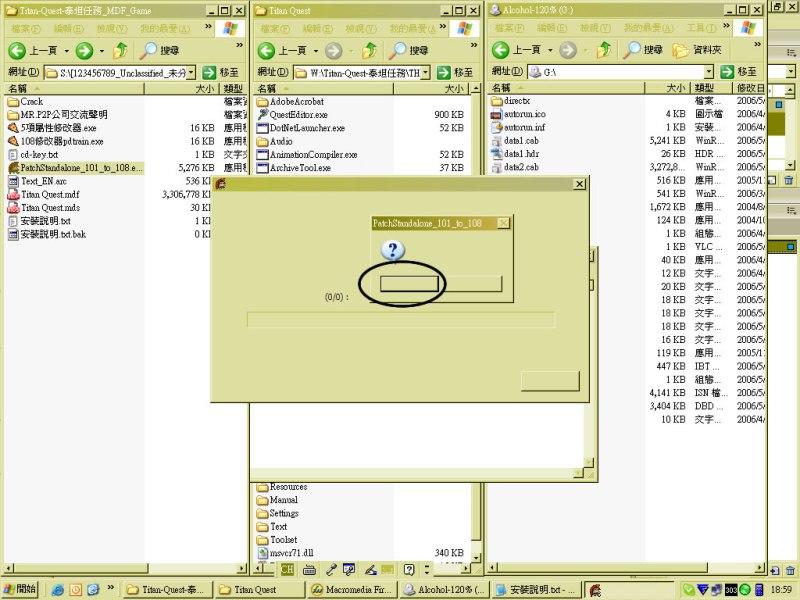Click Back arrow in Titan Quest window

[266, 51]
